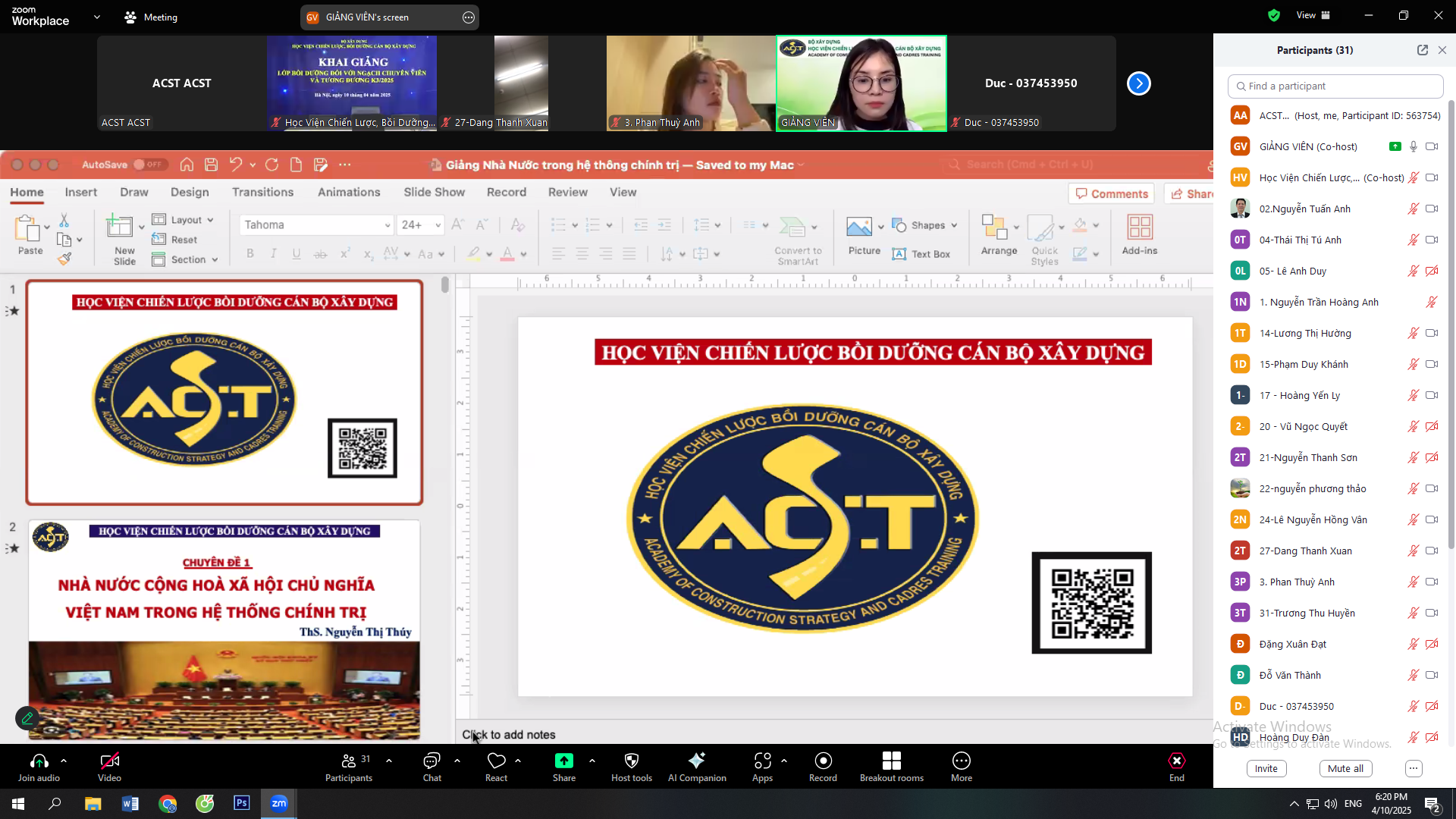This screenshot has height=819, width=1456.
Task: Click the Mute all button
Action: 1345,768
